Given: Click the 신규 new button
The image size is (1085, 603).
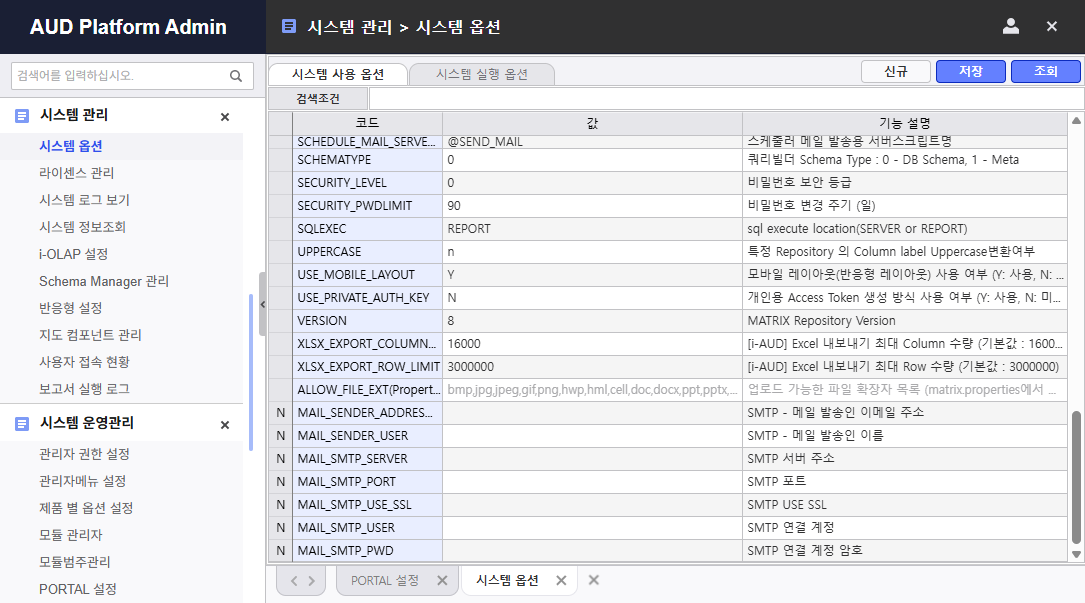Looking at the screenshot, I should click(896, 72).
